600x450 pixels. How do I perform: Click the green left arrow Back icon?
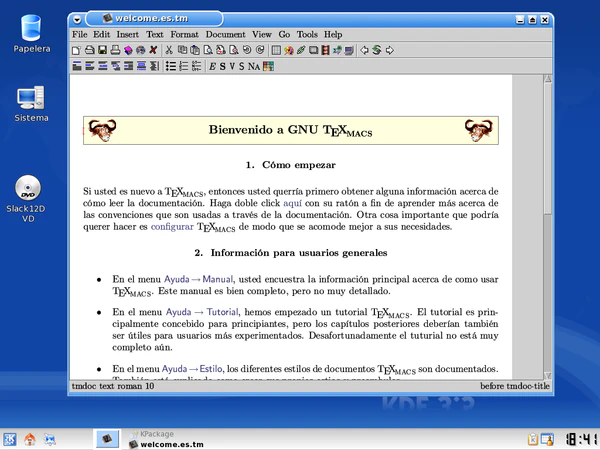pyautogui.click(x=365, y=49)
